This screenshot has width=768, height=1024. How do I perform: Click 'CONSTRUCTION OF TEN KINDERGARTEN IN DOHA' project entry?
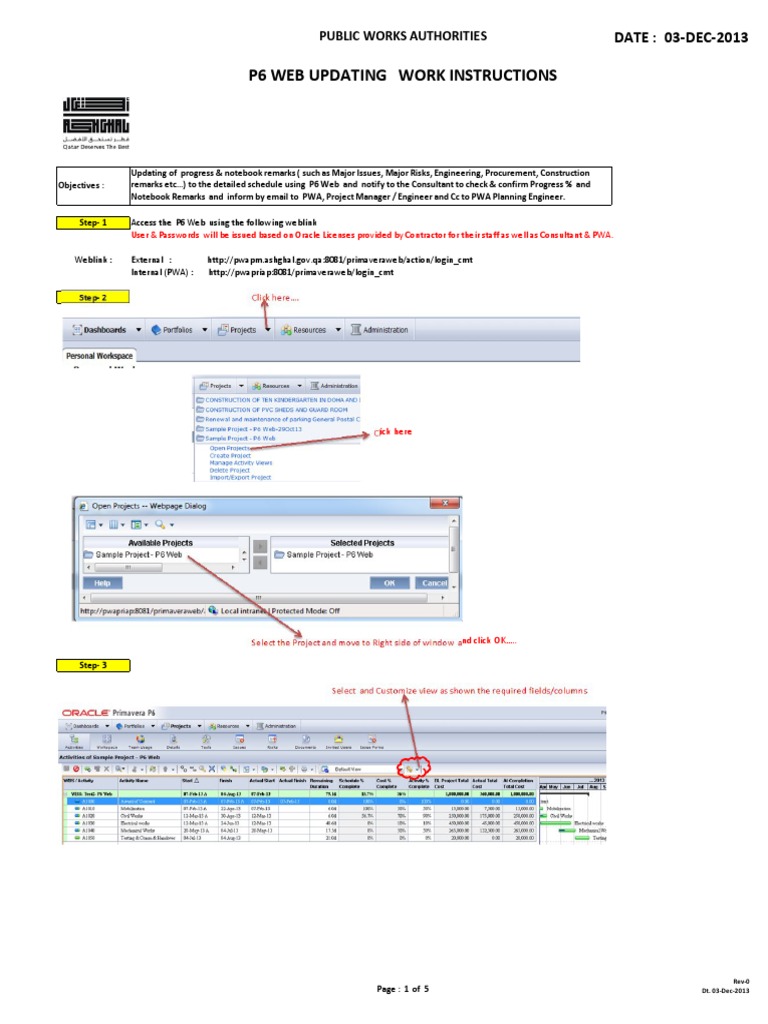pos(278,400)
